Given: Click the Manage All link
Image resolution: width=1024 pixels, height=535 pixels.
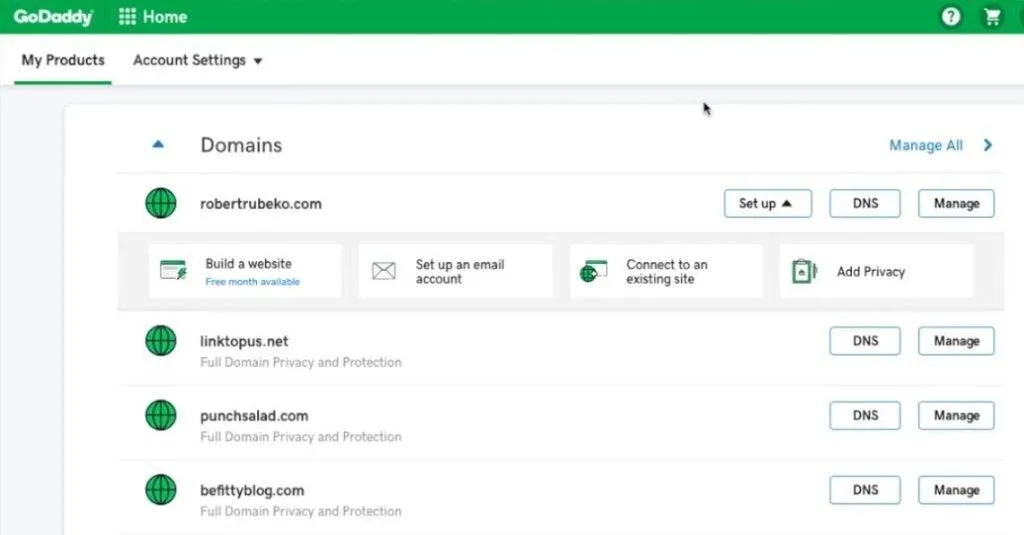Looking at the screenshot, I should [x=926, y=145].
